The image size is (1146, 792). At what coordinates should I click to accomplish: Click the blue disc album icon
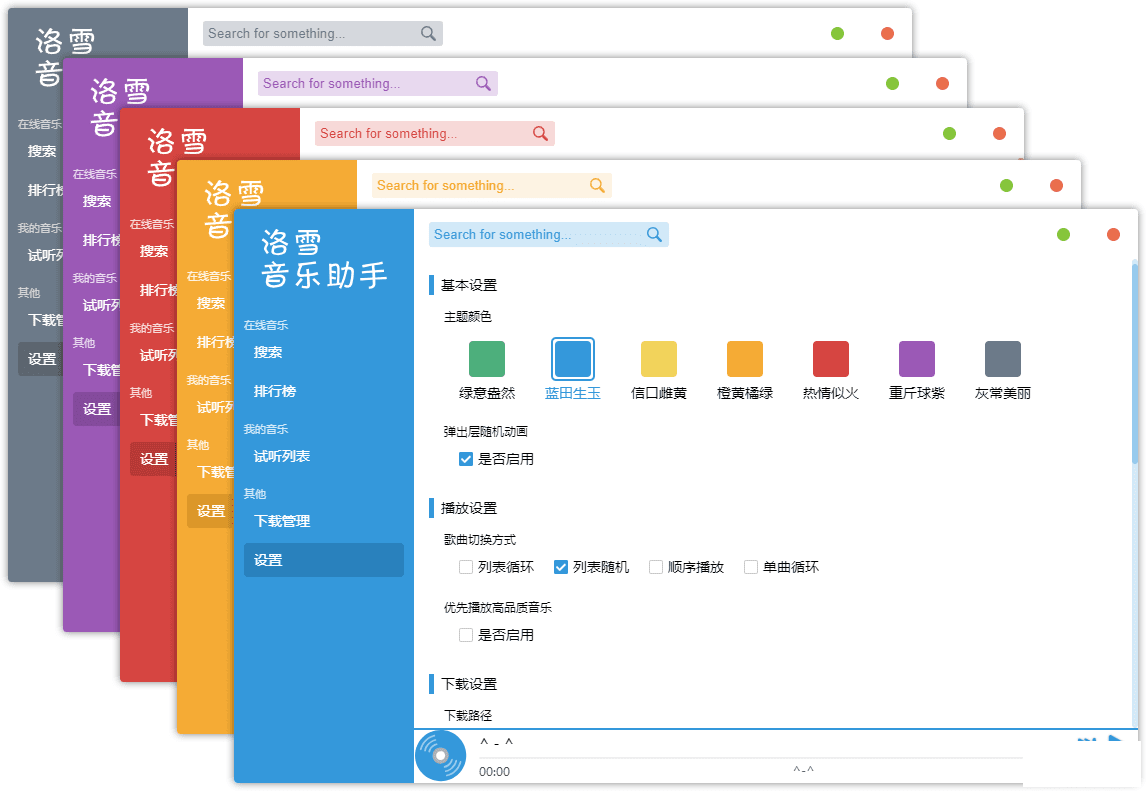pyautogui.click(x=440, y=756)
